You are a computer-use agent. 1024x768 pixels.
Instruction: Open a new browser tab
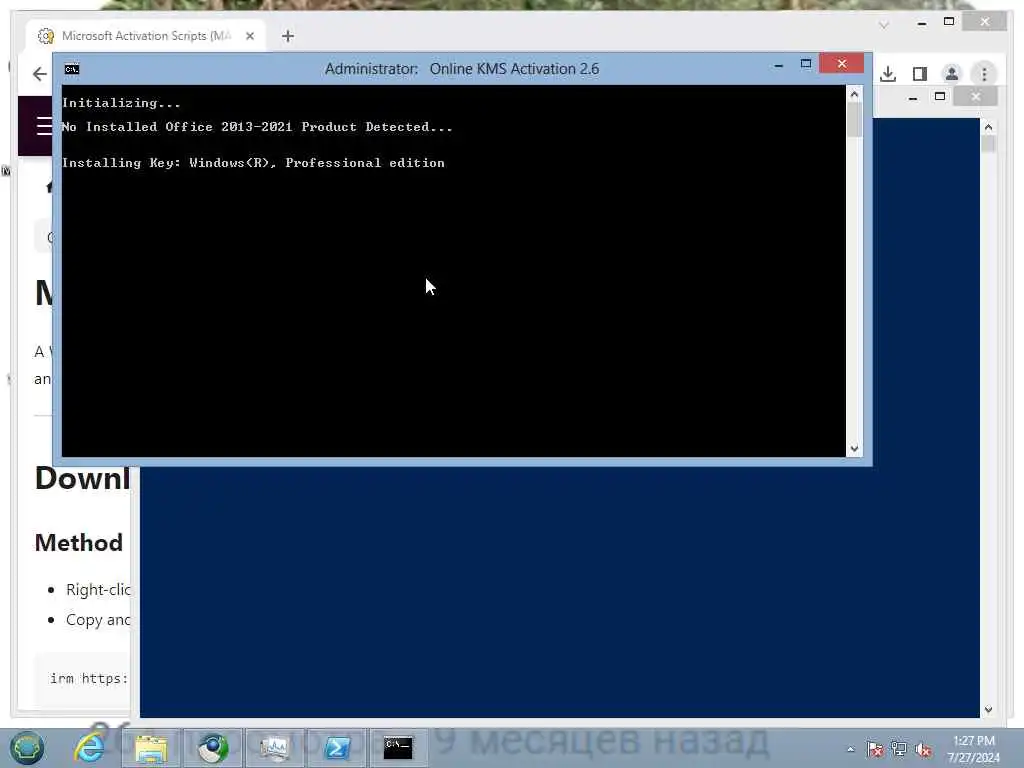[288, 36]
